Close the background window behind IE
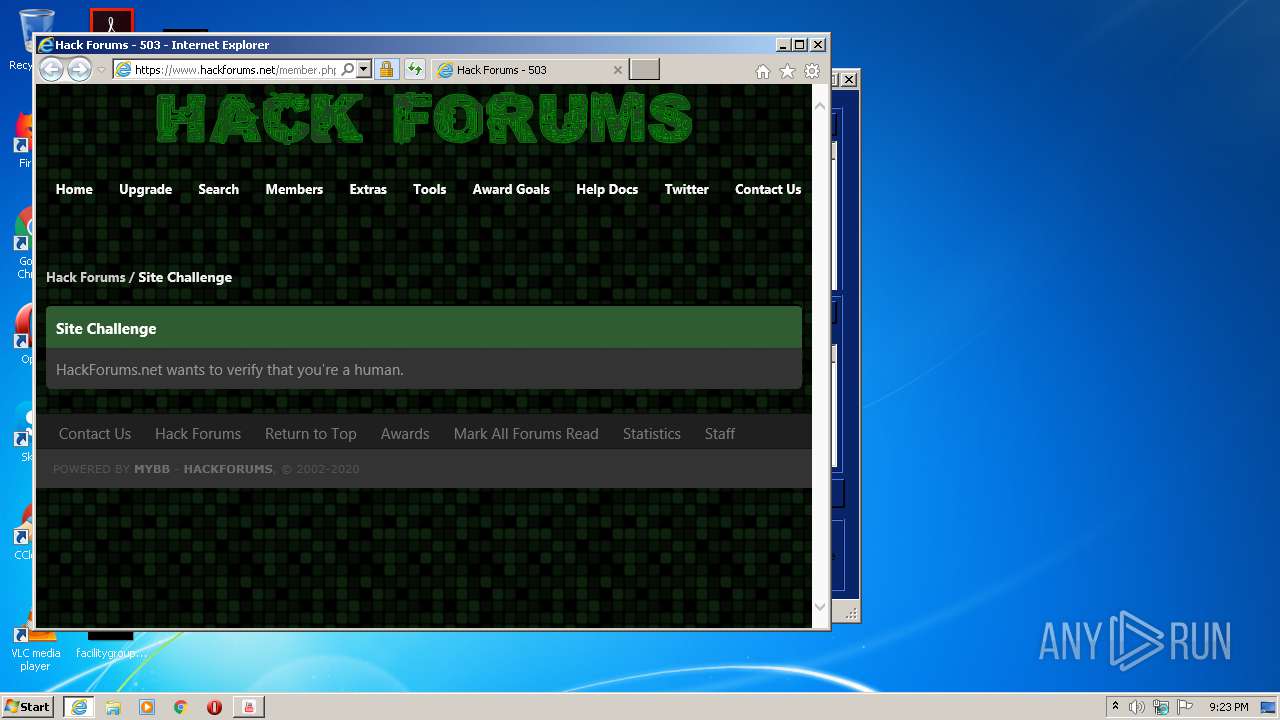The height and width of the screenshot is (720, 1280). click(x=849, y=79)
